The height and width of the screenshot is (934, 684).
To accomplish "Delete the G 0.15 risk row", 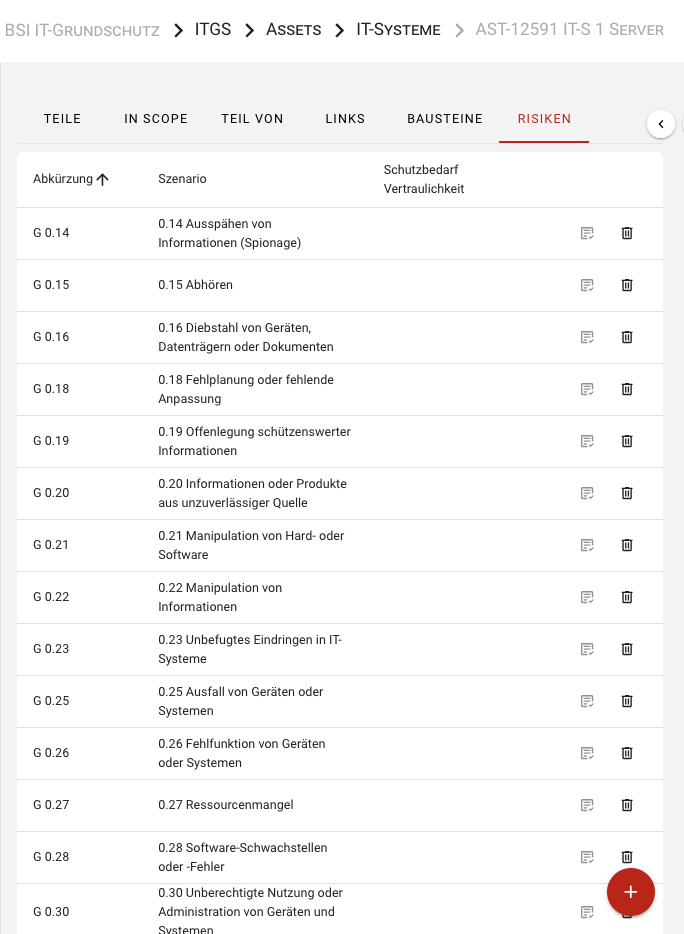I will point(627,285).
